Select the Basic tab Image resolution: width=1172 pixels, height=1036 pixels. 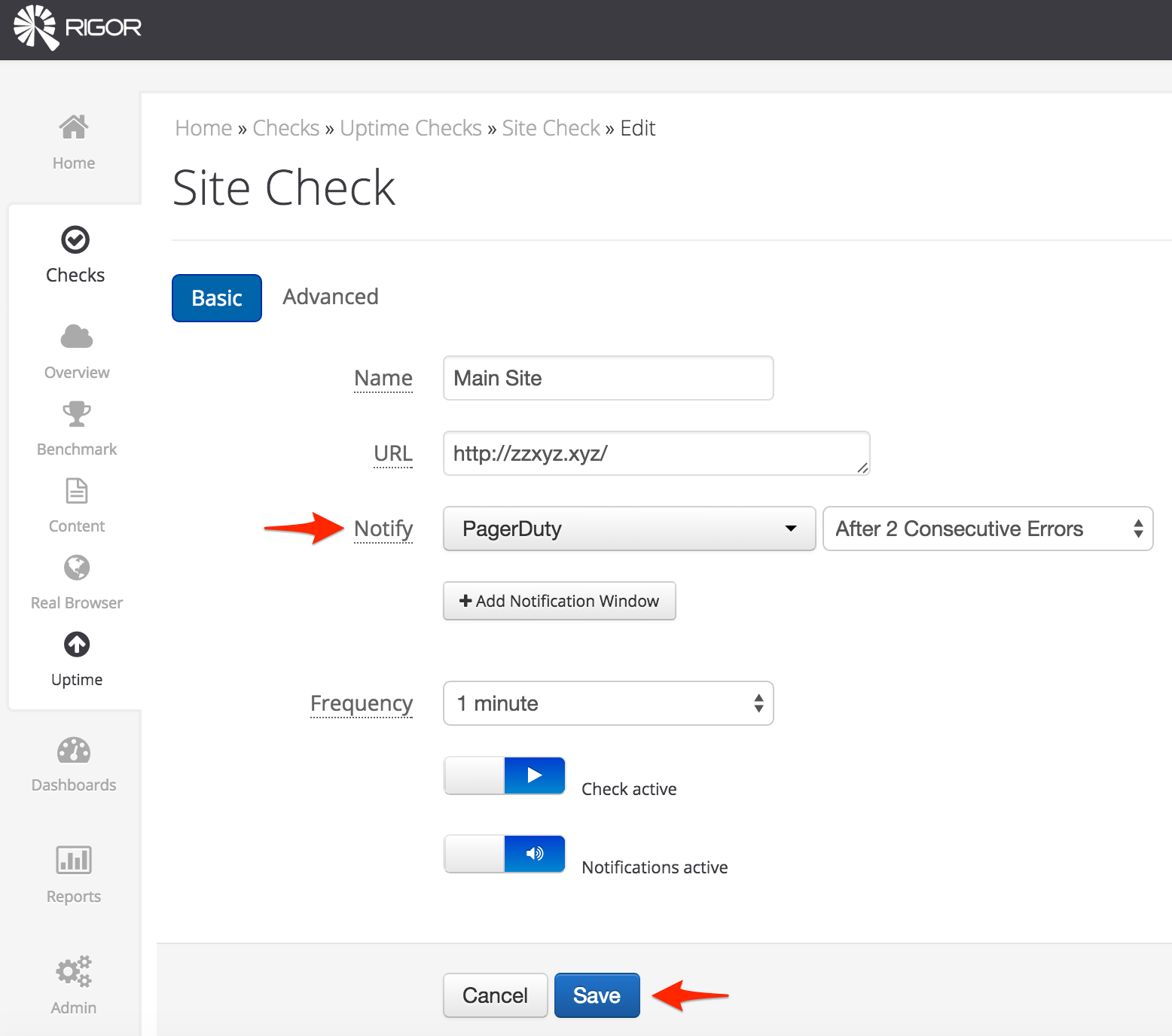pyautogui.click(x=217, y=298)
